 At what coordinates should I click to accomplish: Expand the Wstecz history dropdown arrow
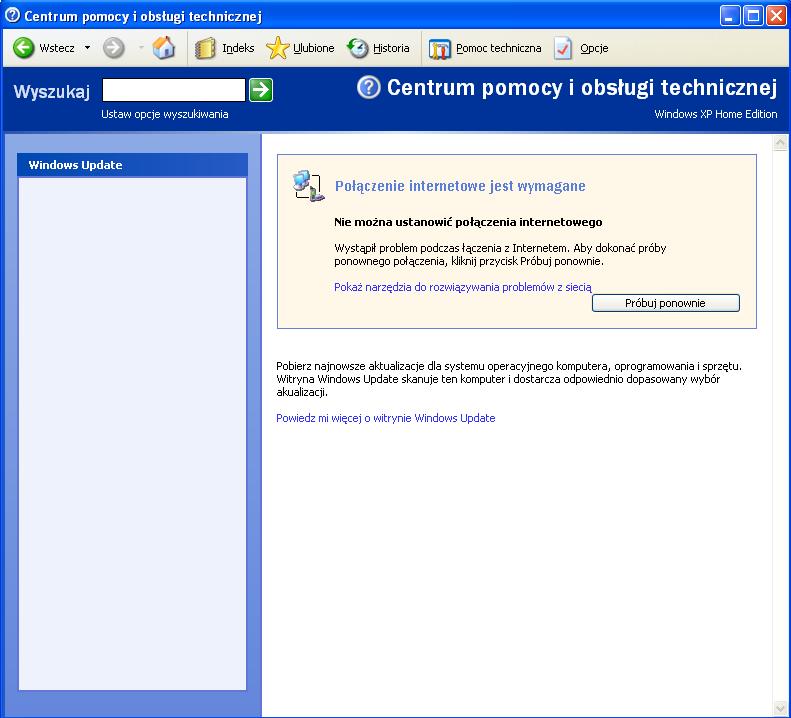click(x=87, y=47)
